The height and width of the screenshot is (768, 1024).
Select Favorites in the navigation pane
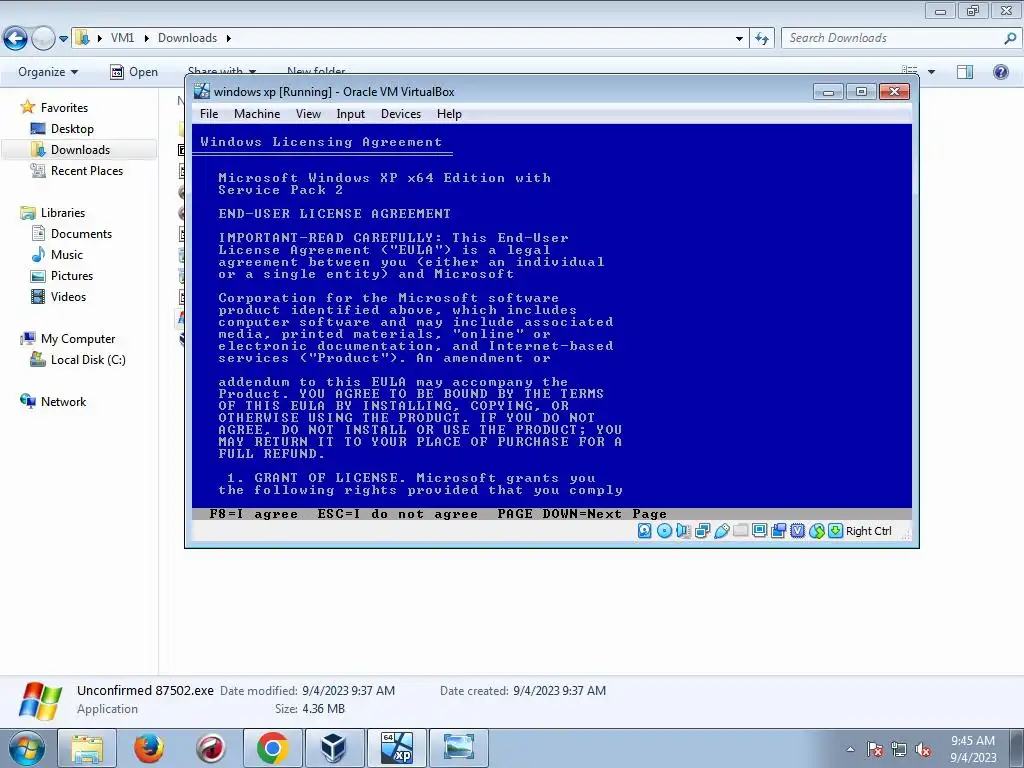click(x=64, y=108)
